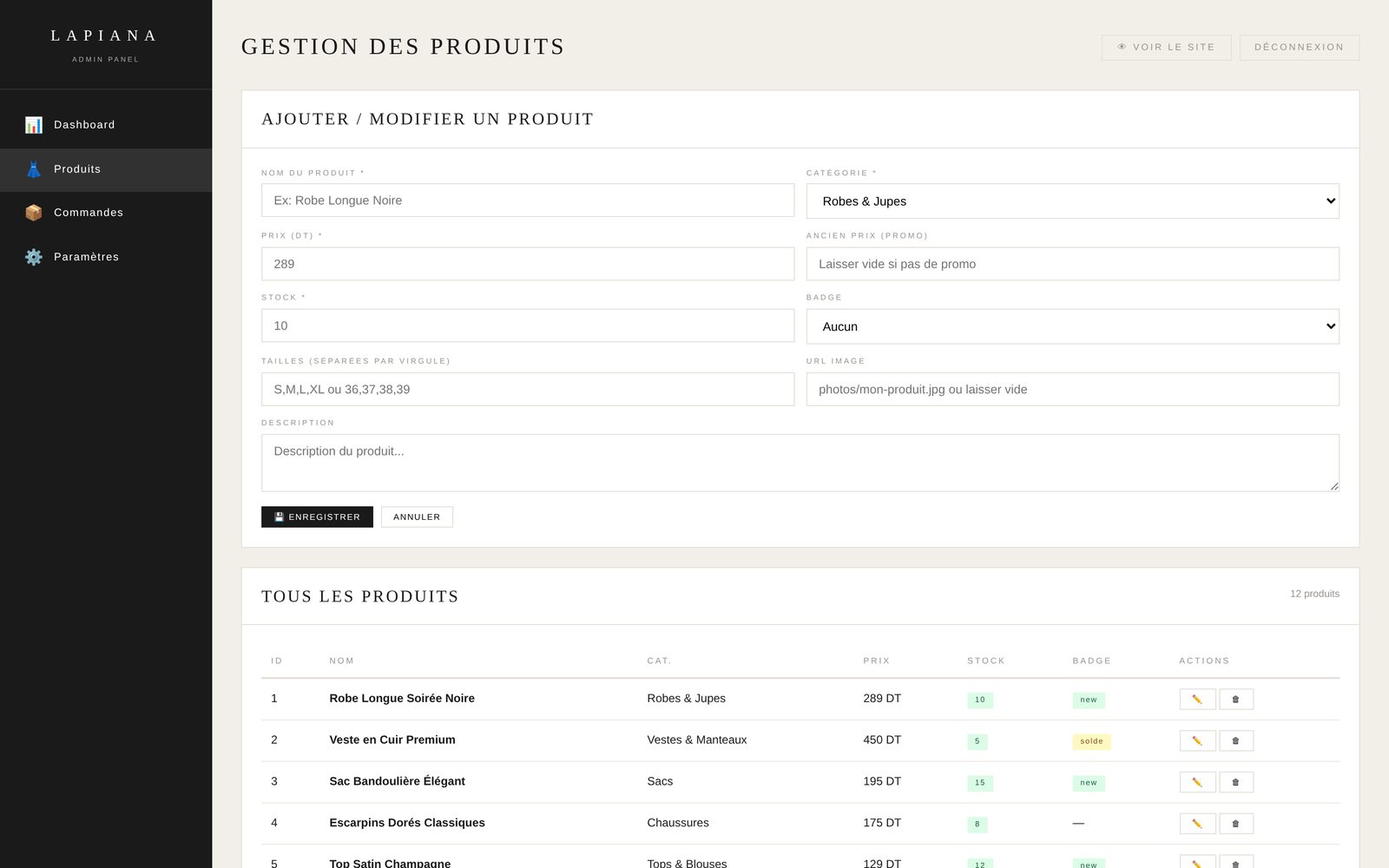This screenshot has height=868, width=1389.
Task: Select the Produits menu item
Action: (106, 169)
